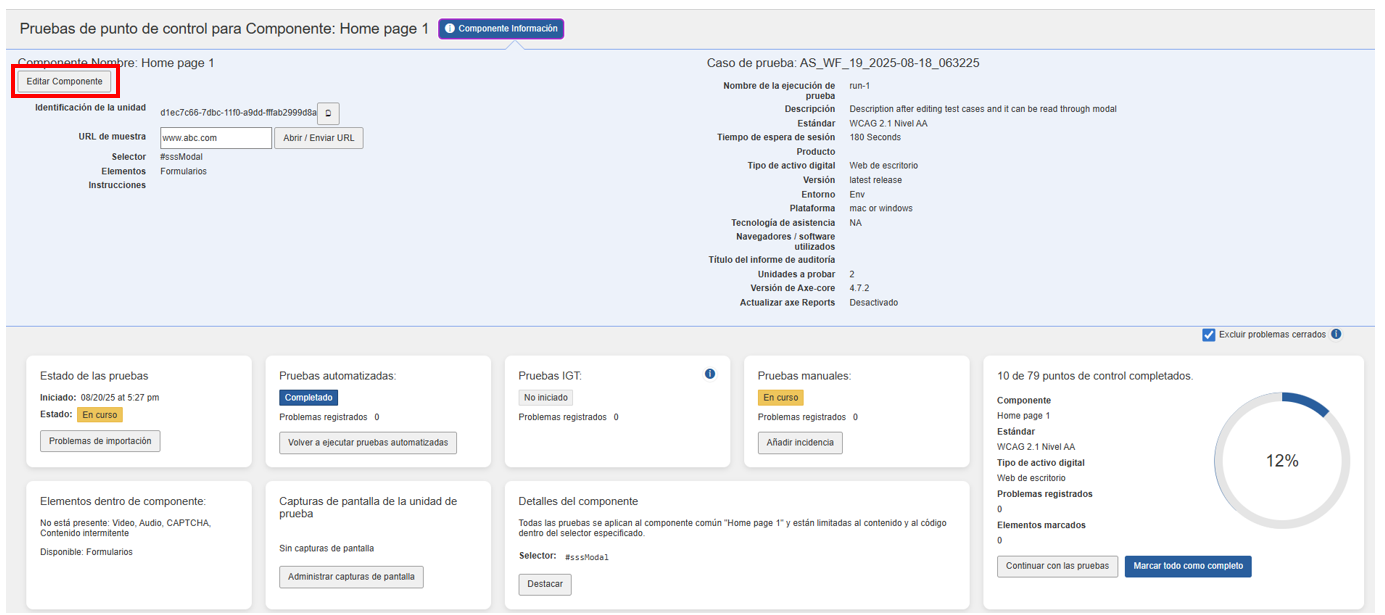Screen dimensions: 1385x615
Task: Click info icon inside Componente Información button
Action: click(450, 29)
